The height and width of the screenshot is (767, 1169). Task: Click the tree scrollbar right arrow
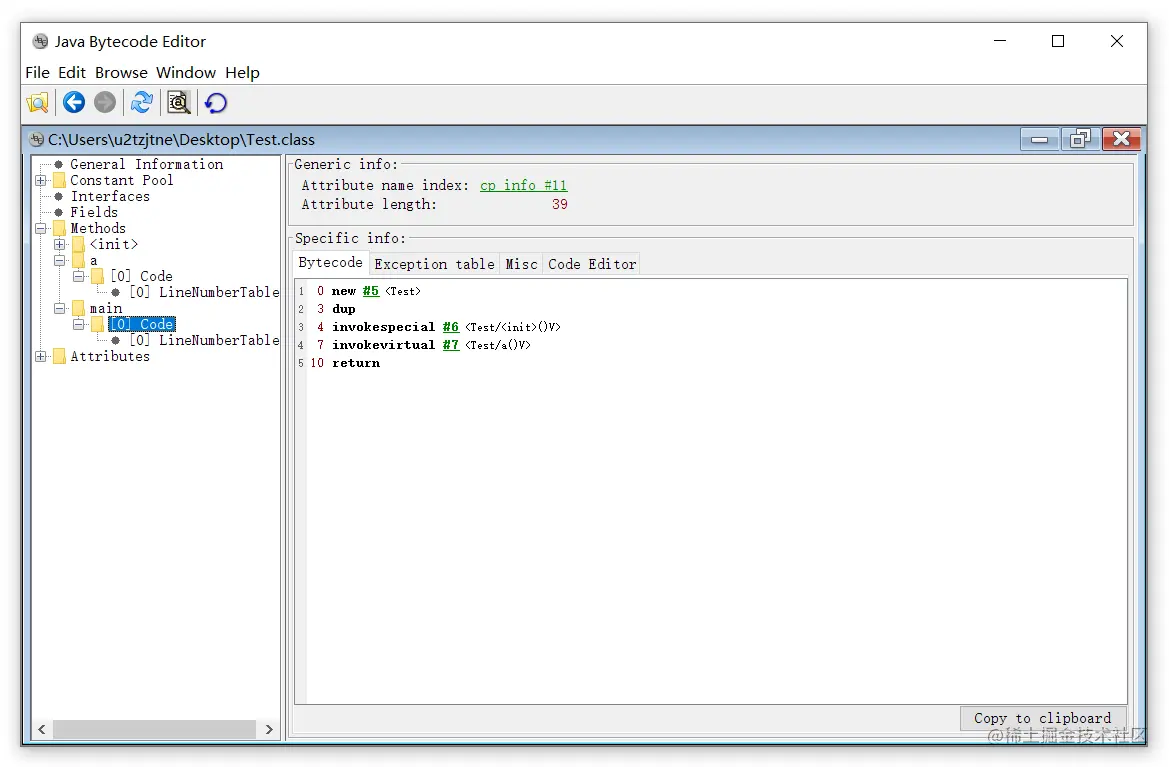269,729
